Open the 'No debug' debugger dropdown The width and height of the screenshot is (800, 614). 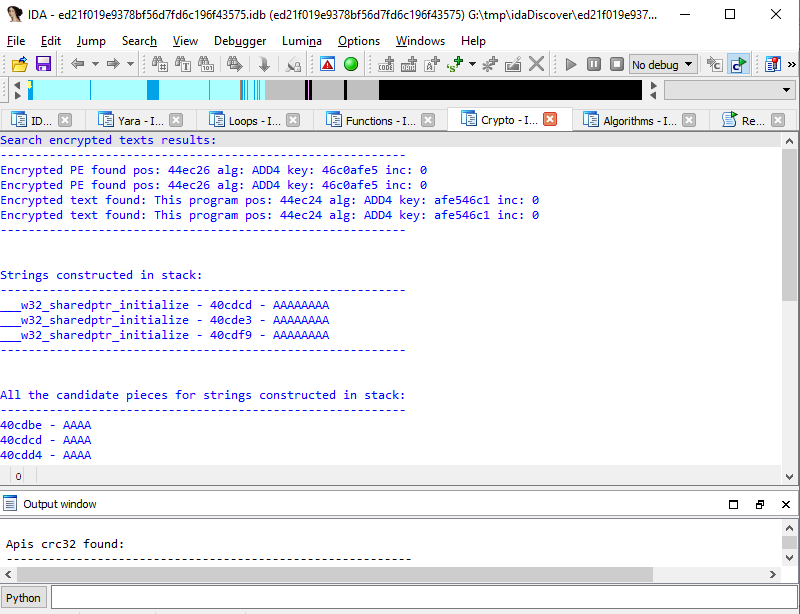[x=663, y=64]
